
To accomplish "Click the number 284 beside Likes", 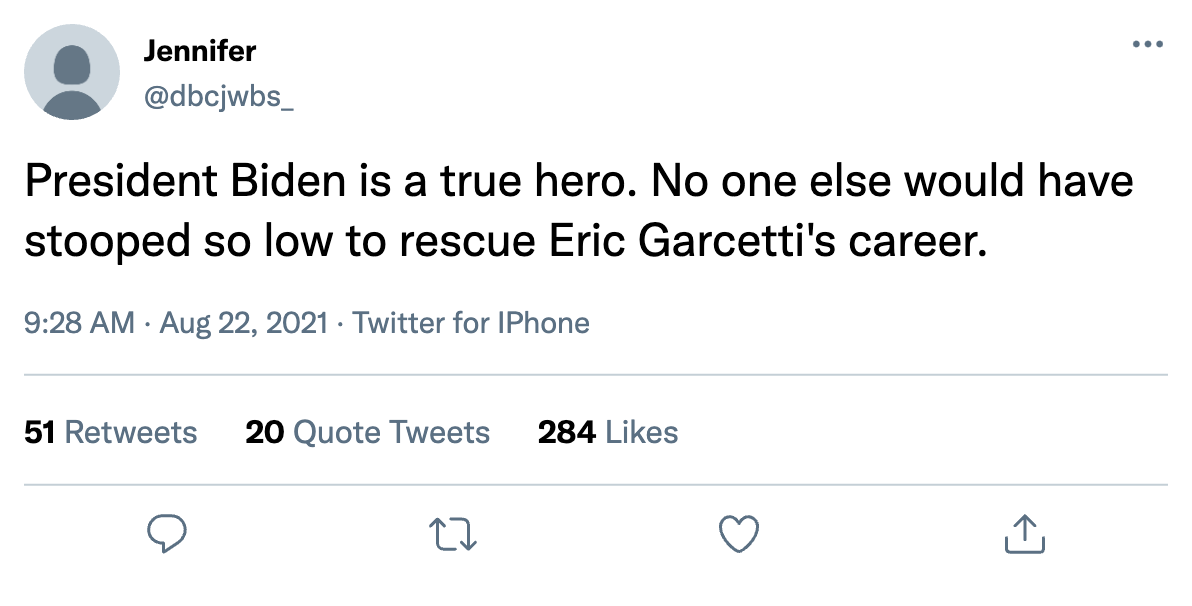I will (x=567, y=432).
